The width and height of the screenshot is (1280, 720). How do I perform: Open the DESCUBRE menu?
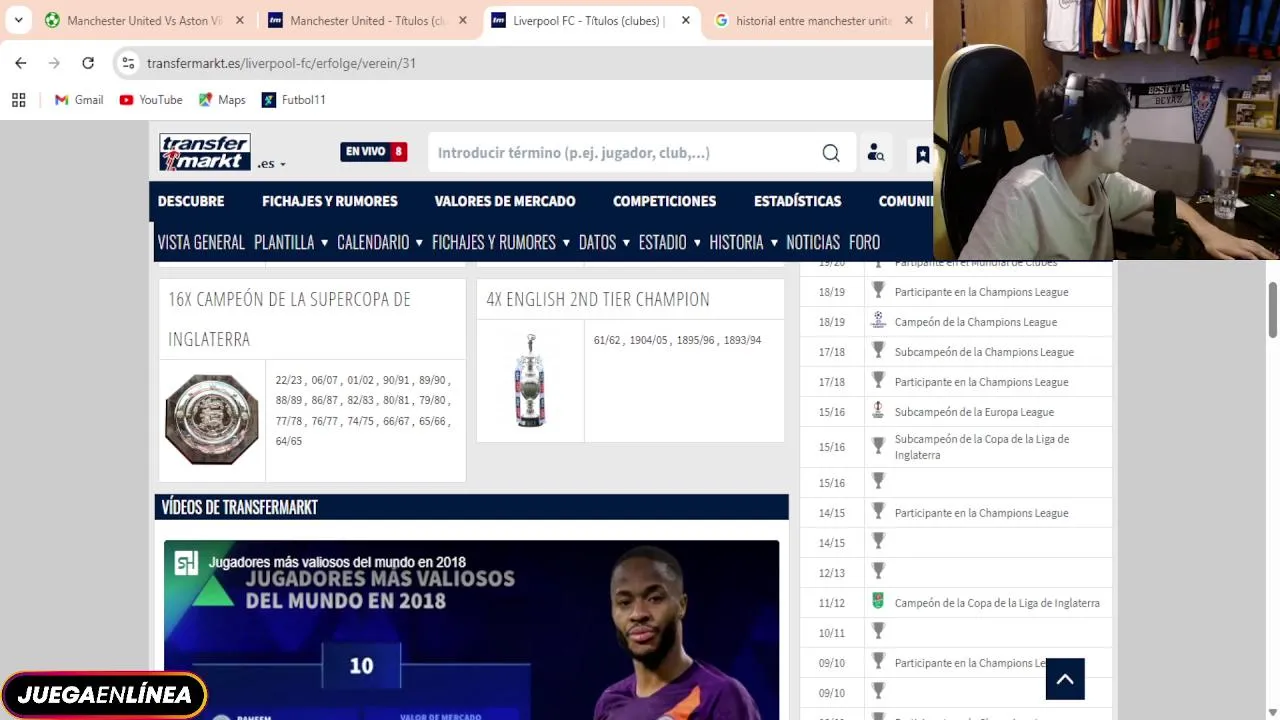coord(191,201)
